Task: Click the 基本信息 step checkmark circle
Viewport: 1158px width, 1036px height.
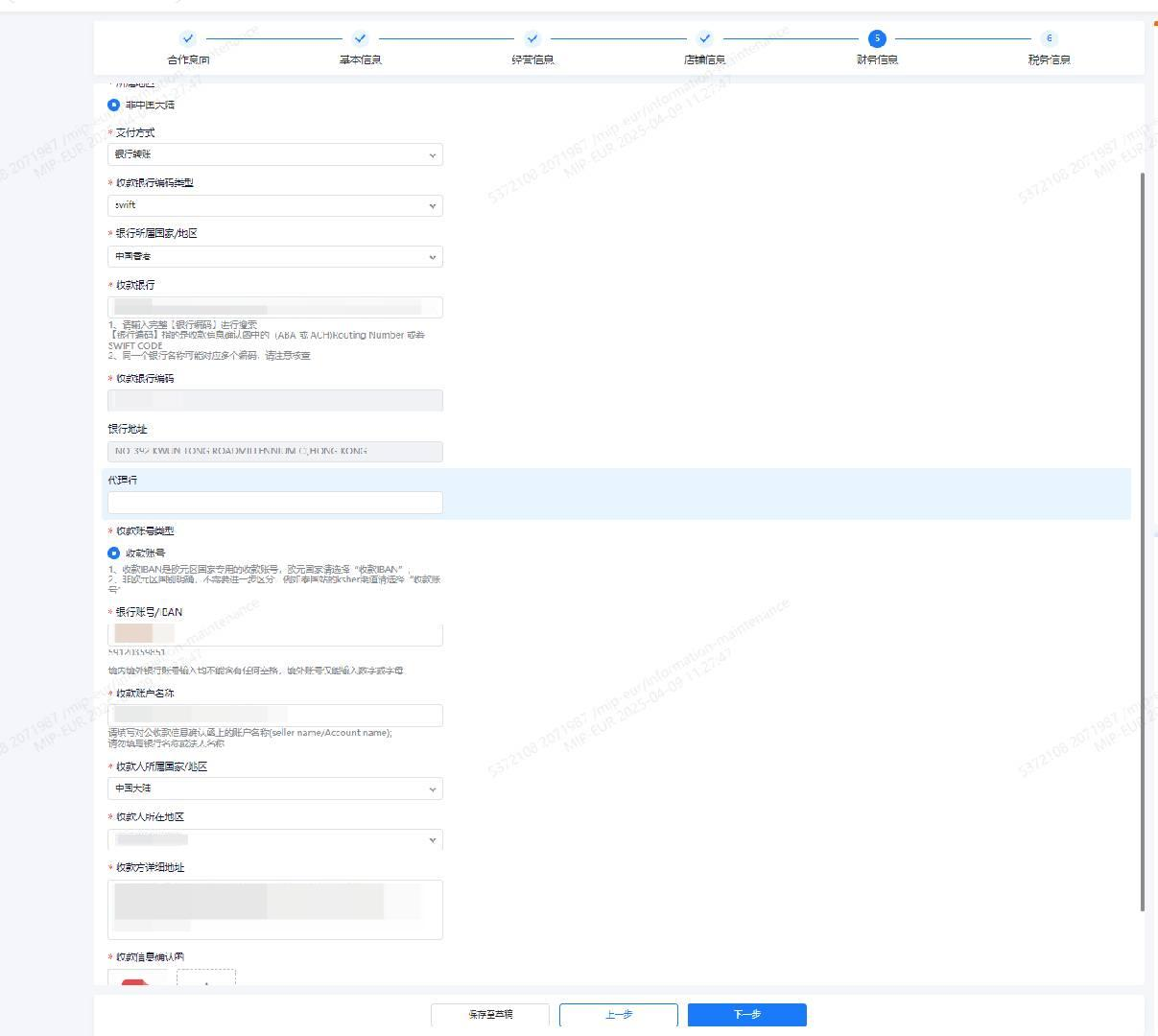Action: (x=360, y=38)
